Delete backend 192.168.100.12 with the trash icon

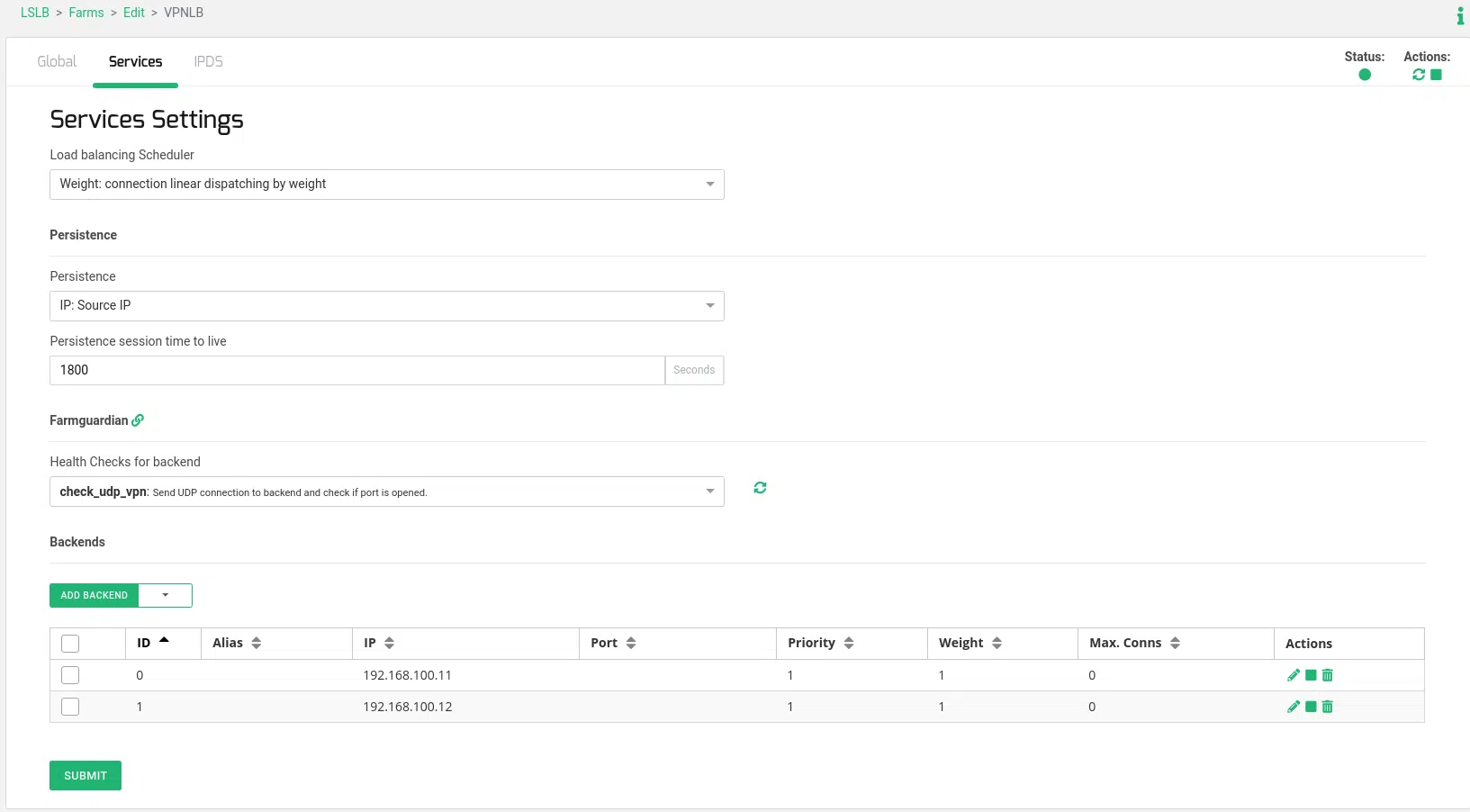[1328, 707]
